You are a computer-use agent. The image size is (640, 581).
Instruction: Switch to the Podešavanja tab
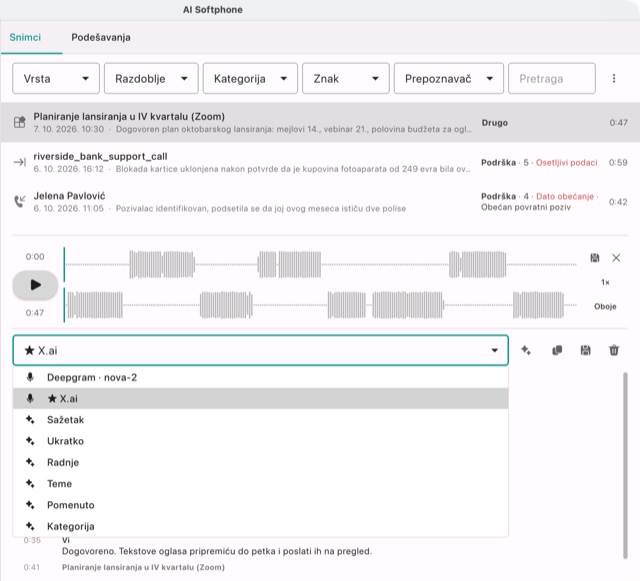pyautogui.click(x=101, y=37)
